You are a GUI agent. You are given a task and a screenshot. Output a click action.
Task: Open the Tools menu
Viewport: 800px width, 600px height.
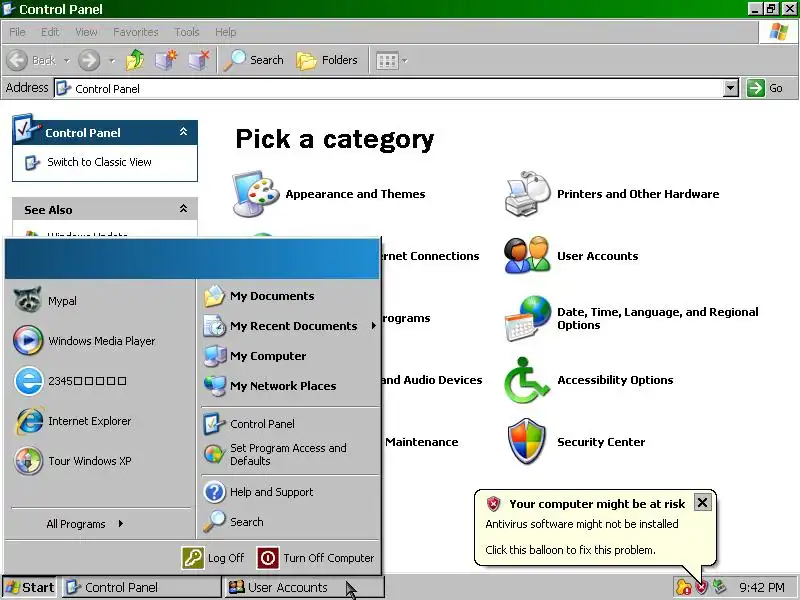click(187, 32)
